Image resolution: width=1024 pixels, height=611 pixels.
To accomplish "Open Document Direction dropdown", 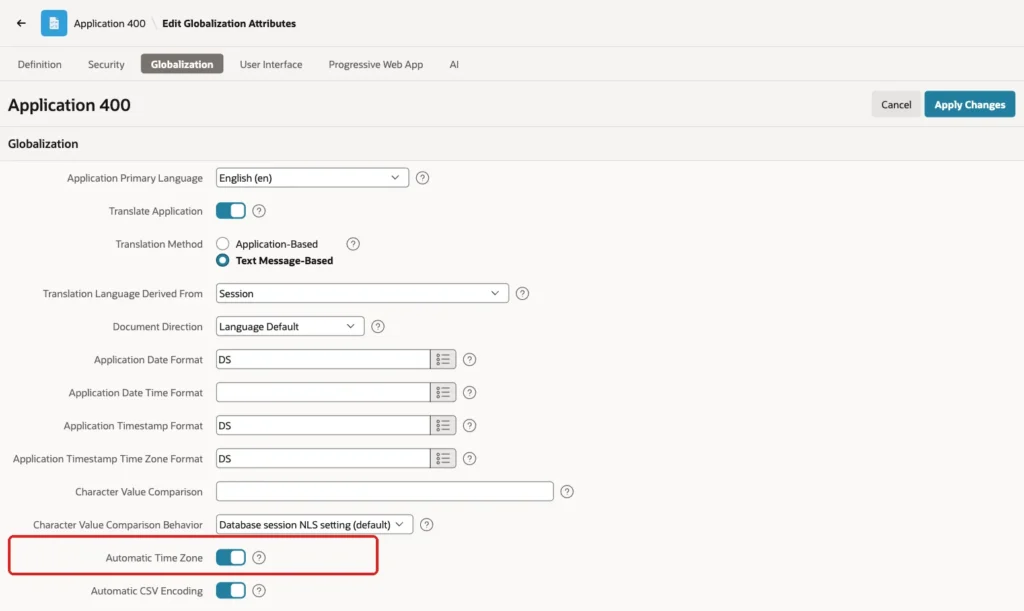I will pyautogui.click(x=290, y=326).
